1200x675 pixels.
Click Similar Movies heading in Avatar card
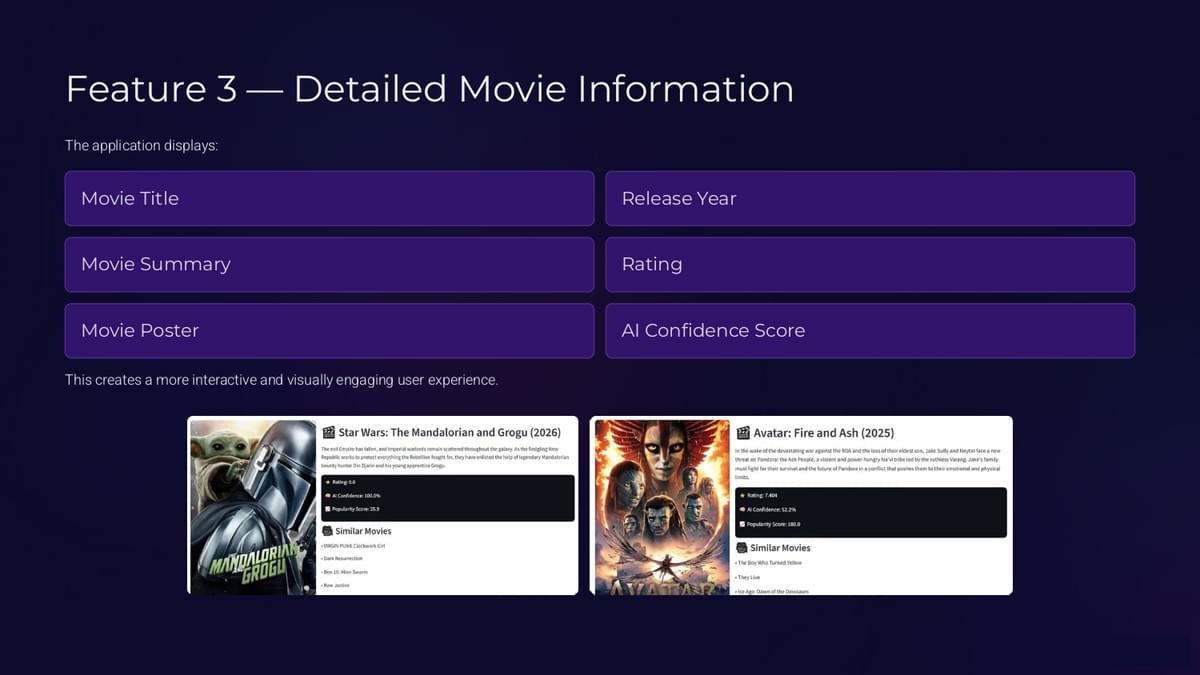[x=780, y=548]
